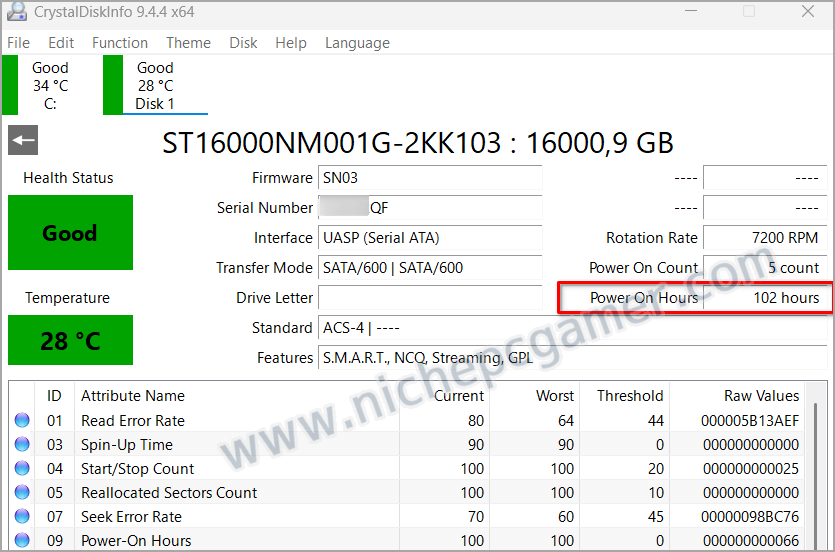Screen dimensions: 835x552
Task: Open the Disk menu
Action: pos(243,43)
